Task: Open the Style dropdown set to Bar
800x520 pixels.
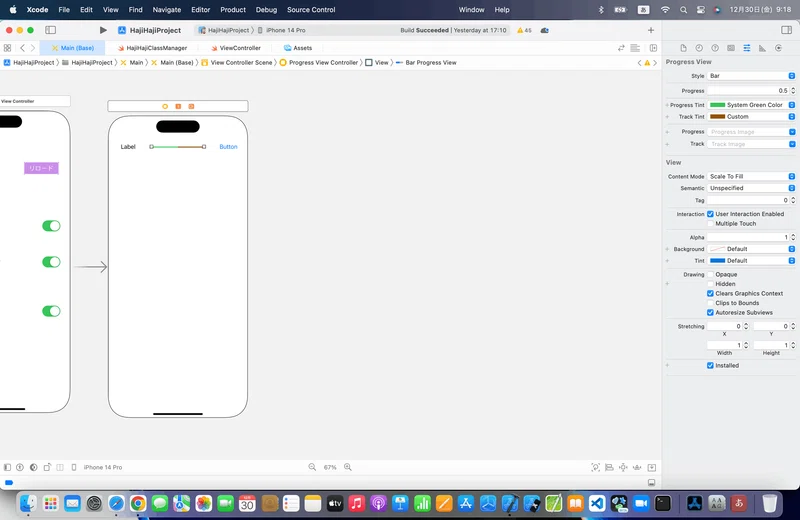Action: pos(751,76)
